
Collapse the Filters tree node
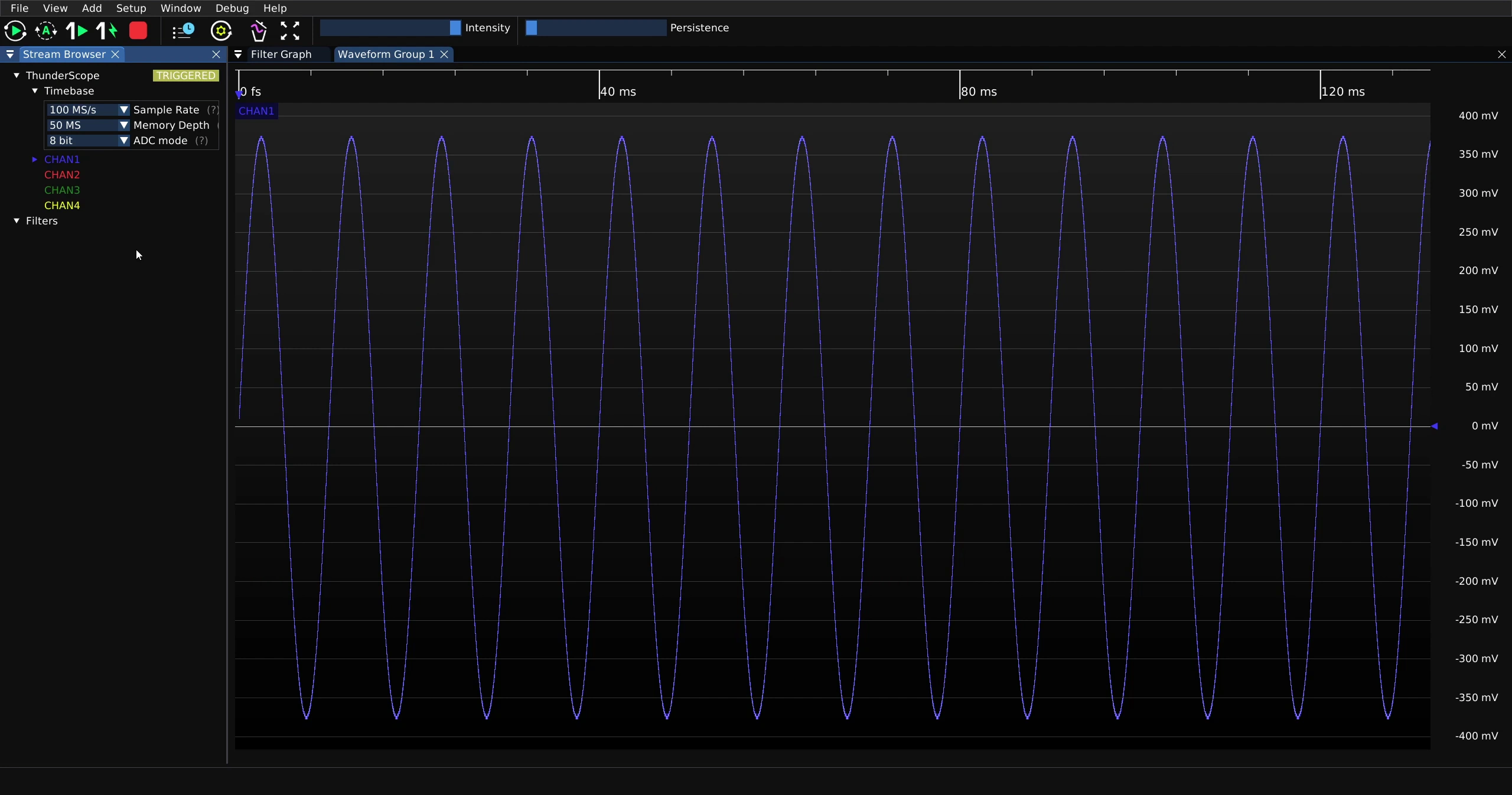click(17, 221)
